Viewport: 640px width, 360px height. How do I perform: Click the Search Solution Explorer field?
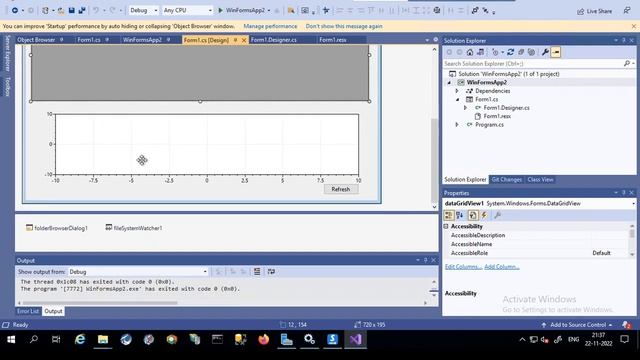click(x=533, y=64)
